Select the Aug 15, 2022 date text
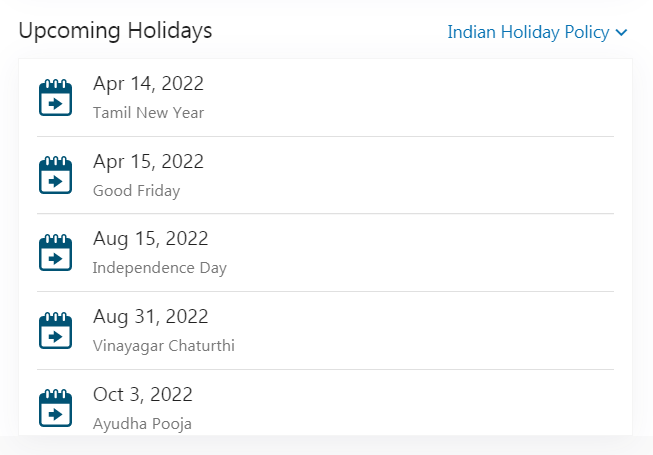 [x=150, y=239]
